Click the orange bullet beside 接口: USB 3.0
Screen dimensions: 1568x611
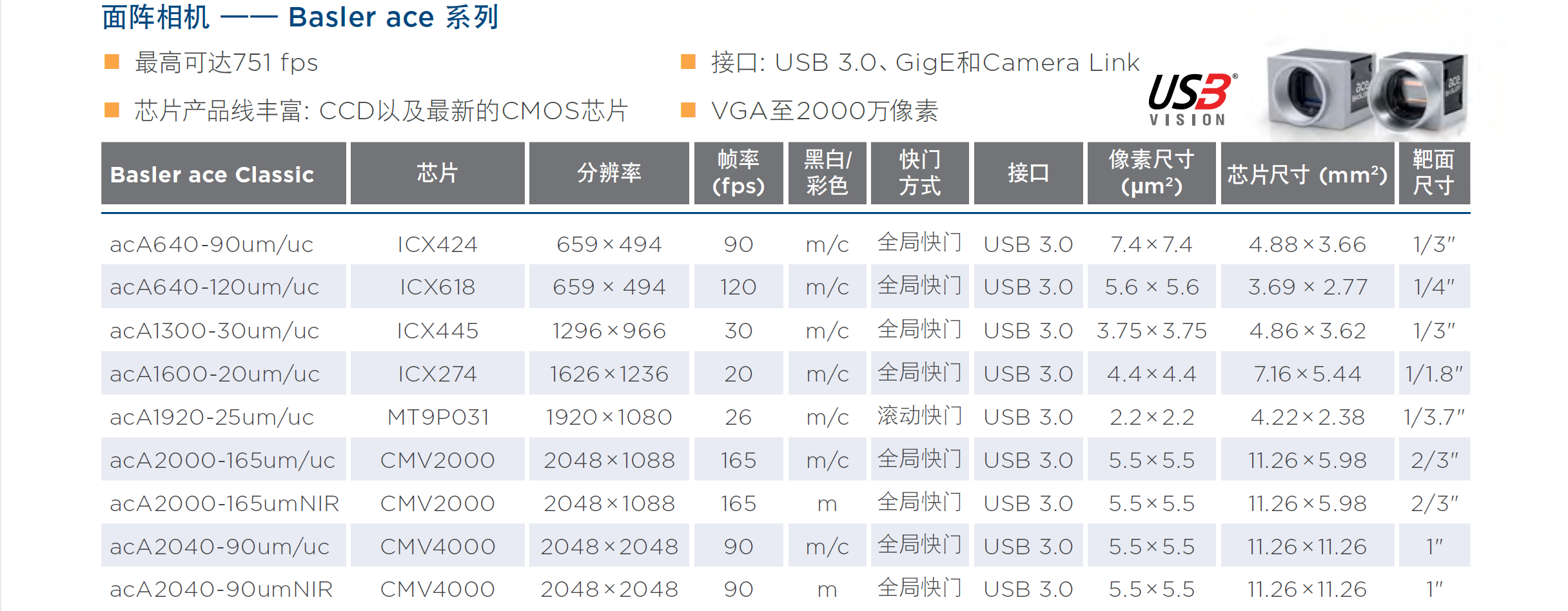point(689,63)
